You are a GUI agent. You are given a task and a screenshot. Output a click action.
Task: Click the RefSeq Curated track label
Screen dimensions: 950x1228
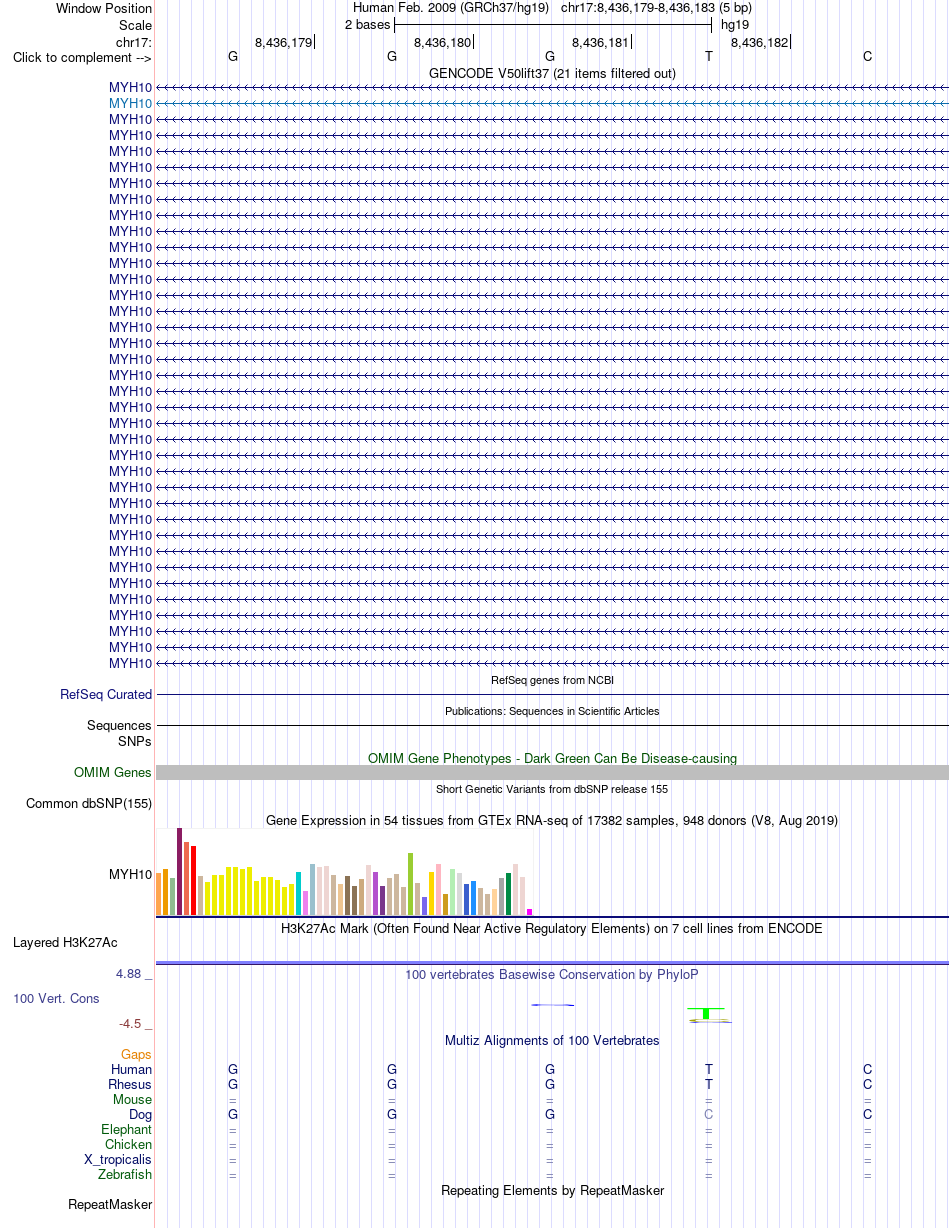point(106,694)
